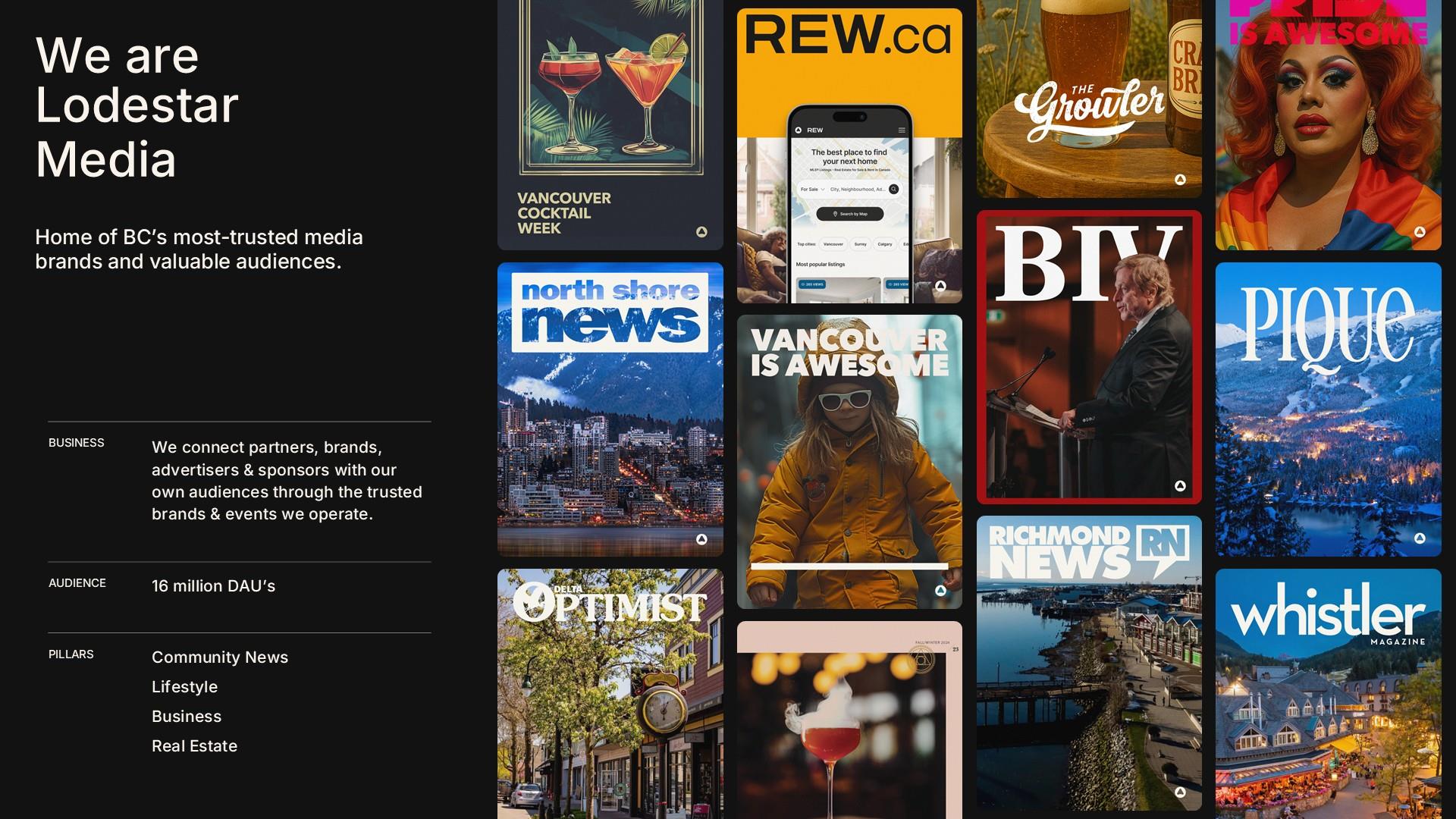Viewport: 1456px width, 819px height.
Task: Click the Lodestar logo on Pique card
Action: point(1420,538)
